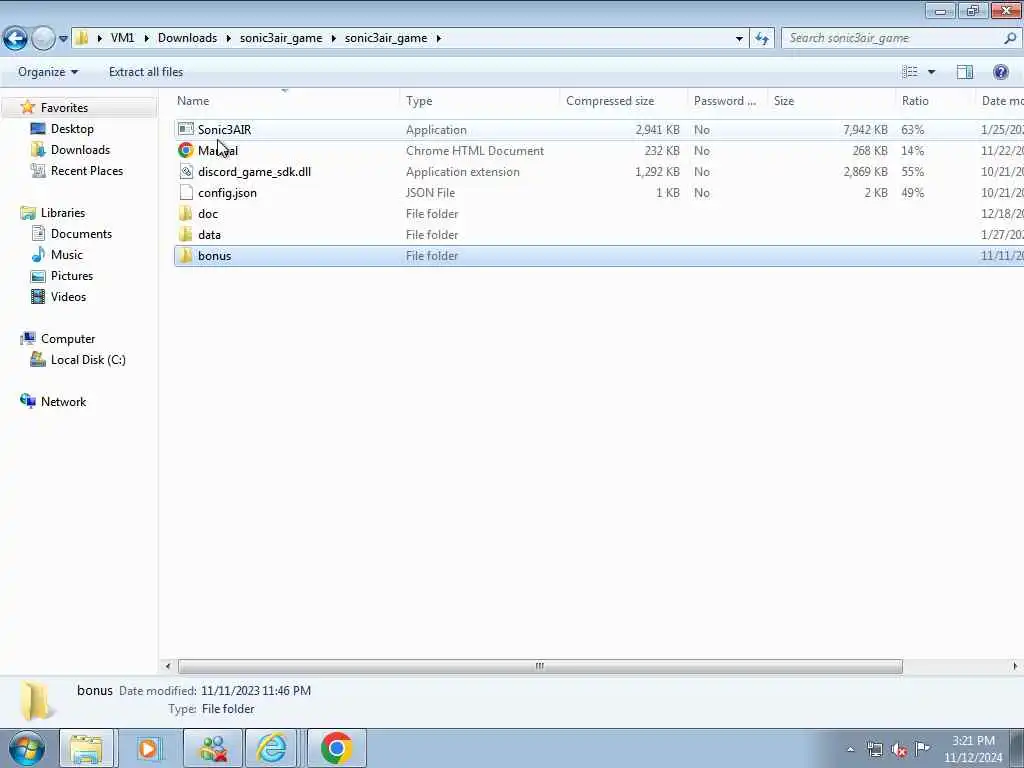This screenshot has width=1024, height=768.
Task: Click the taskbar people icon with red X
Action: point(213,748)
